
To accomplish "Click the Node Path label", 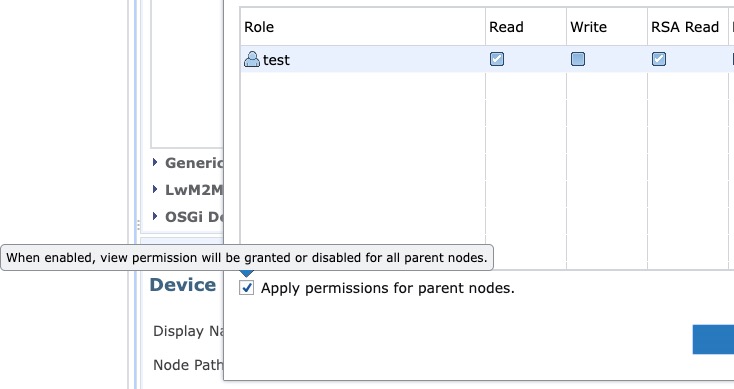I will [188, 365].
